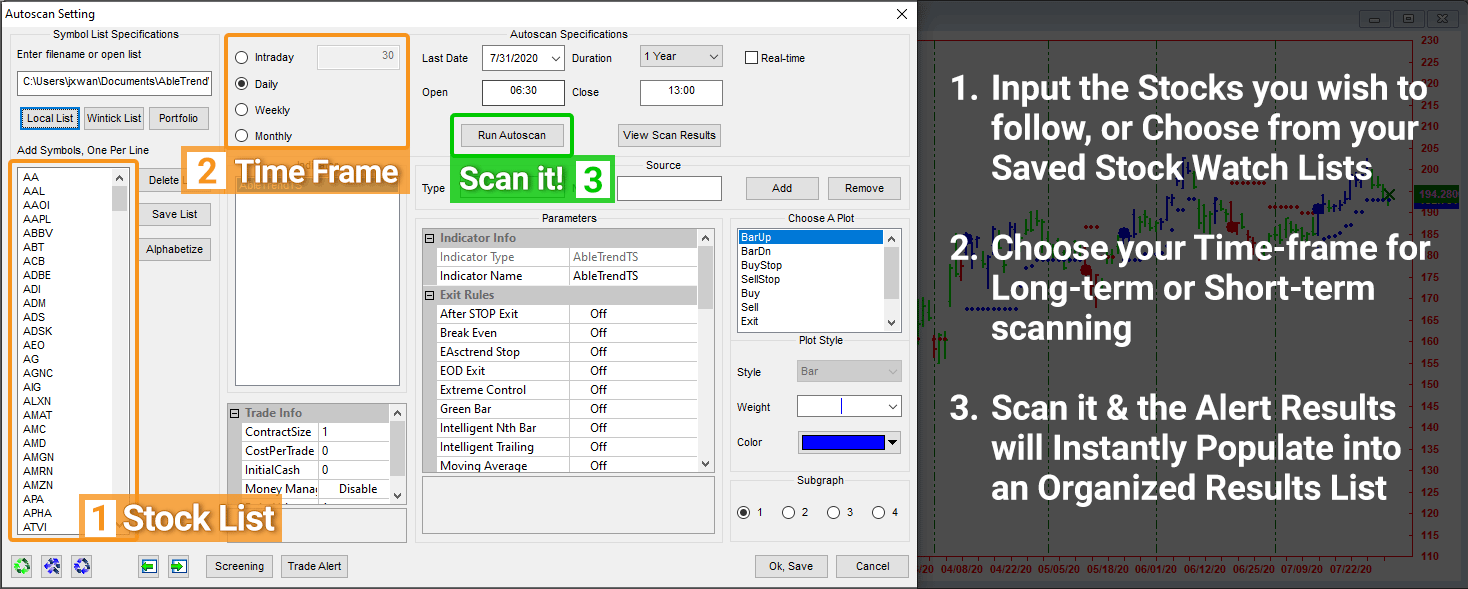Click the green right arrow icon

click(178, 566)
